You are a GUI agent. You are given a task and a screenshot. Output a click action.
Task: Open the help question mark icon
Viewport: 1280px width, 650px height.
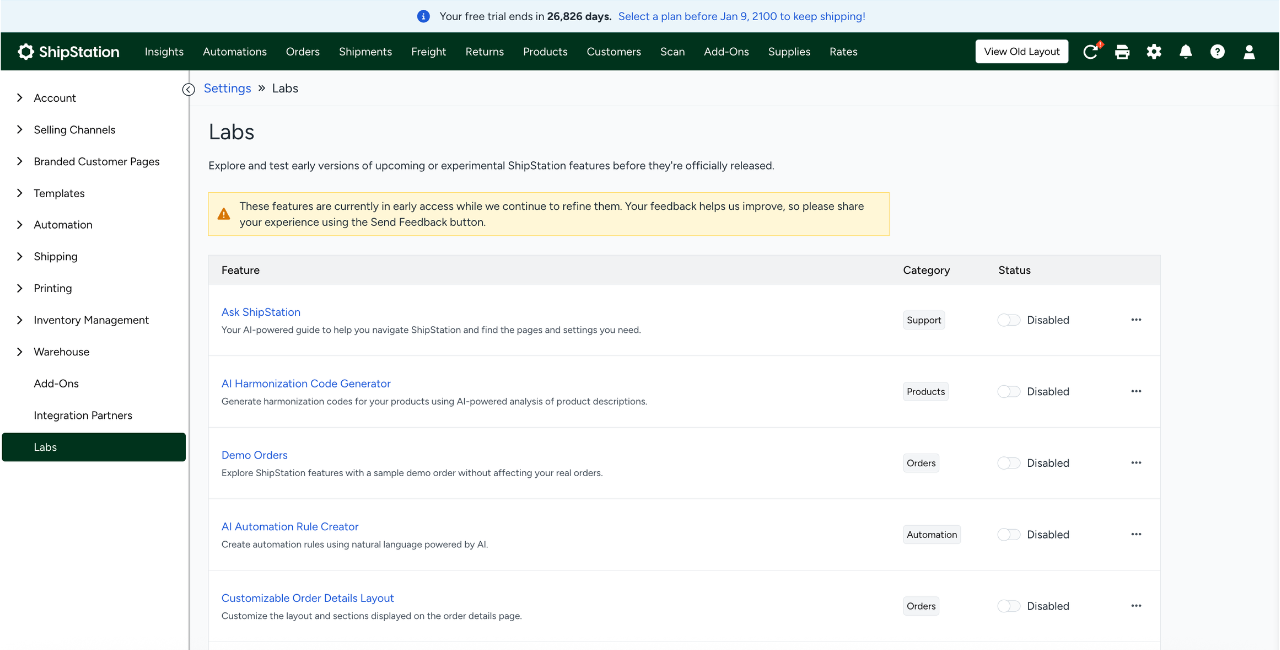coord(1217,52)
